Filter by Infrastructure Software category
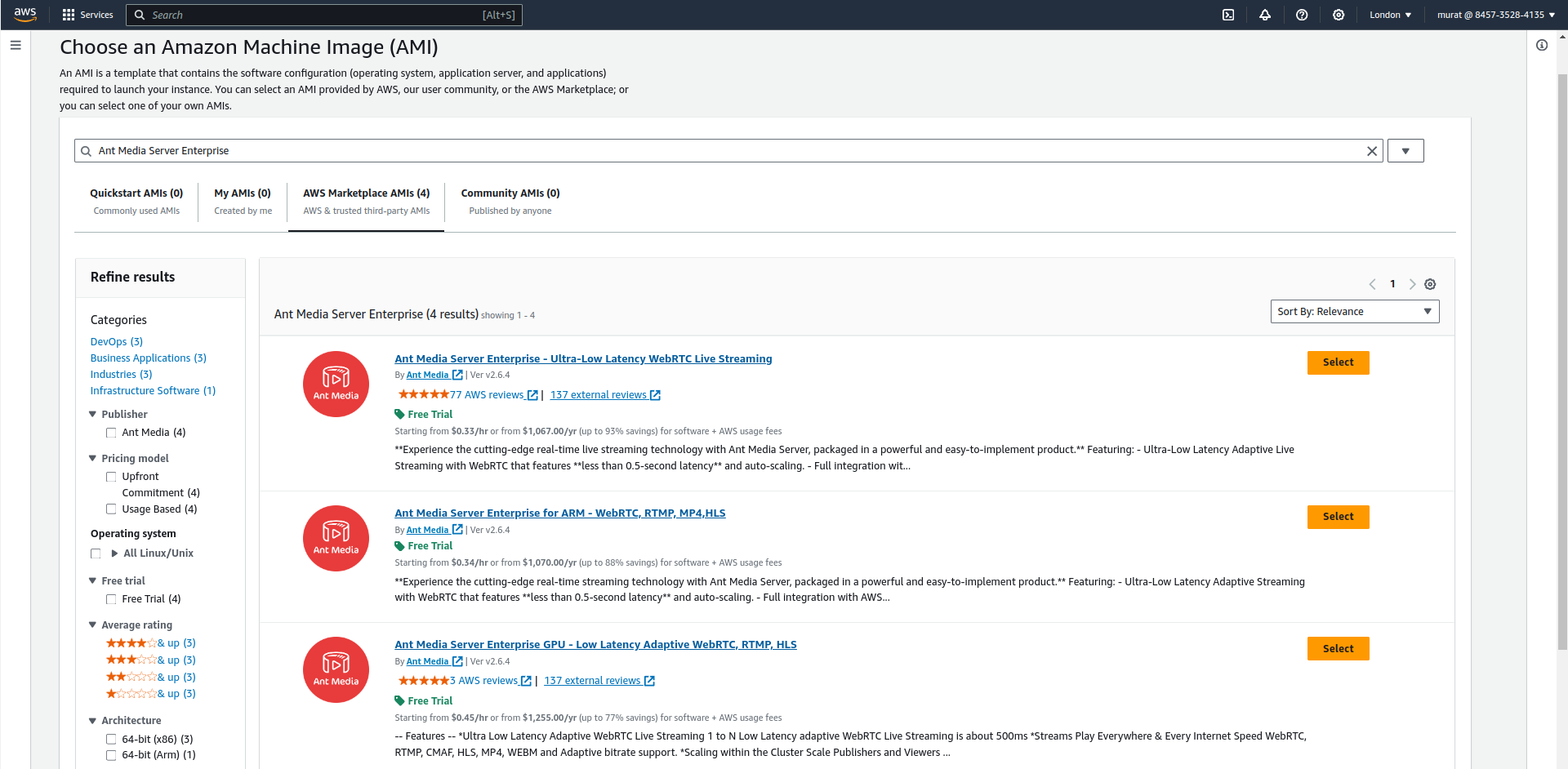 [x=154, y=391]
